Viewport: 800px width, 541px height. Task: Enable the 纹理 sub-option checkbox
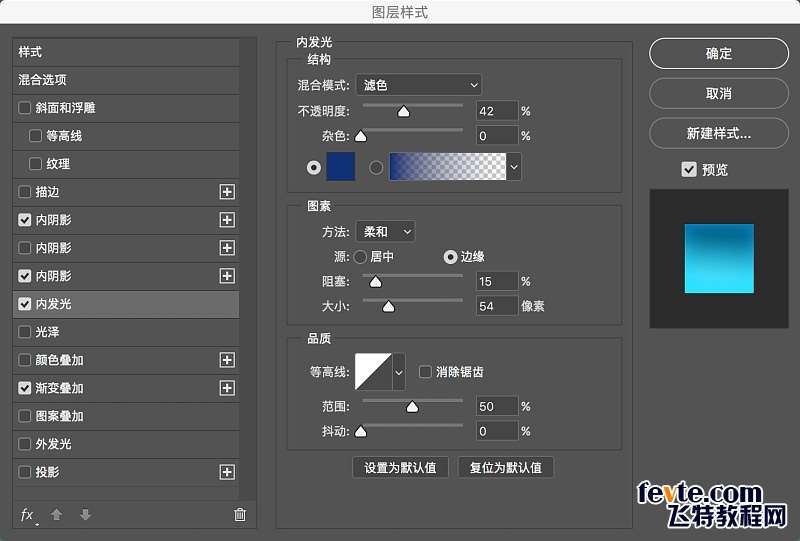(35, 164)
